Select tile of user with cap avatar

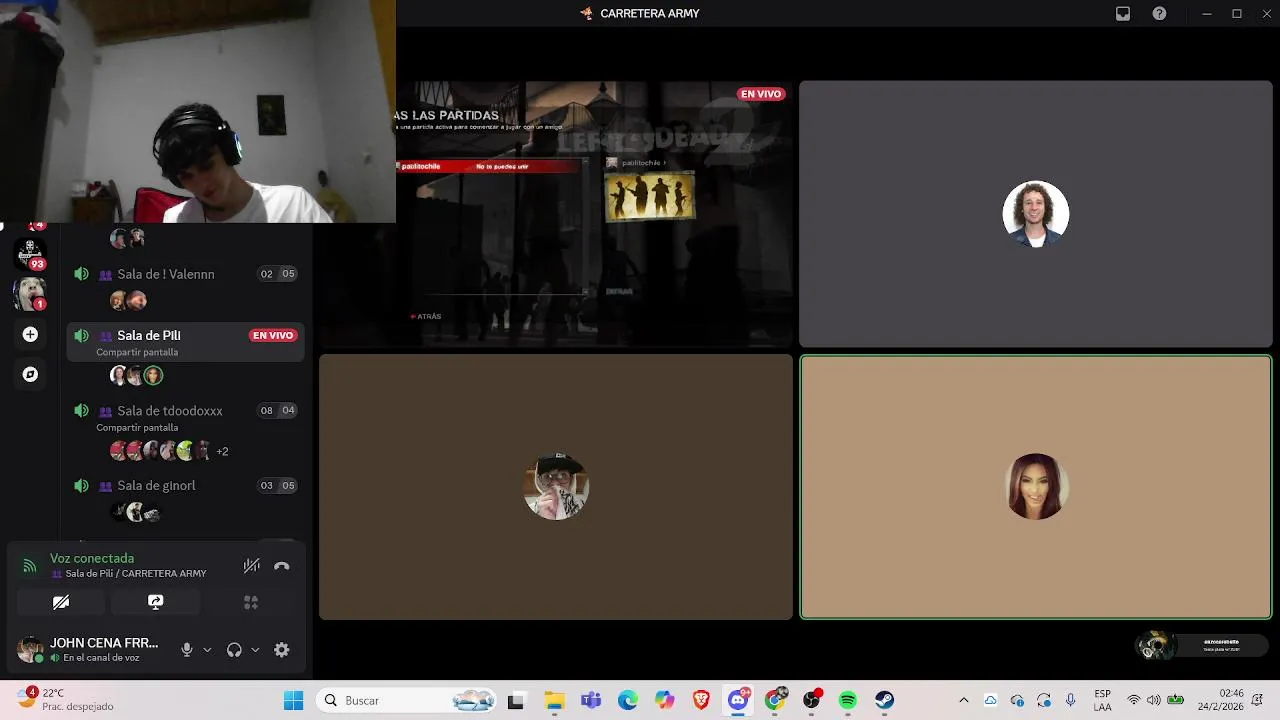(x=556, y=487)
